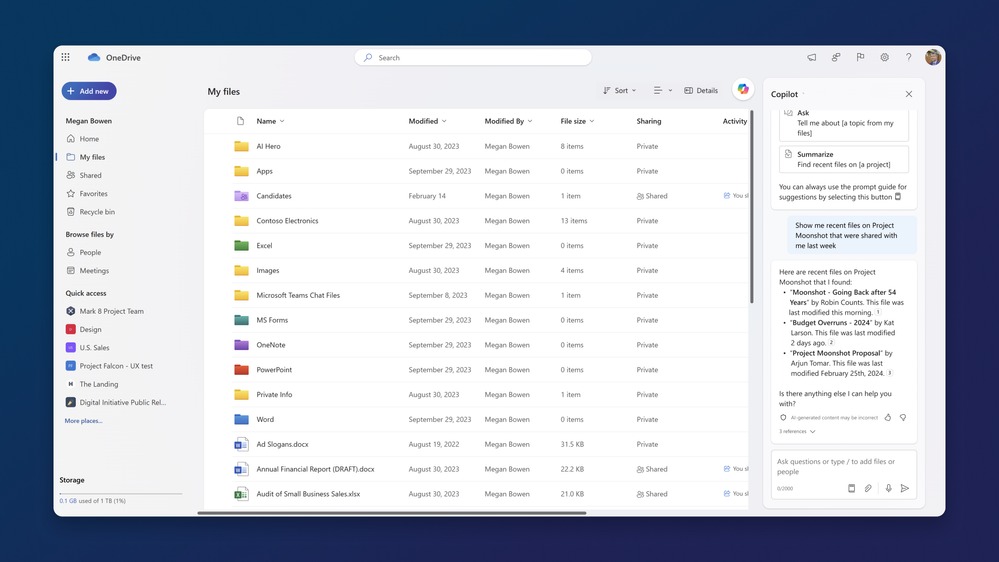The image size is (999, 562).
Task: Click Shared status of Candidates row
Action: point(652,196)
